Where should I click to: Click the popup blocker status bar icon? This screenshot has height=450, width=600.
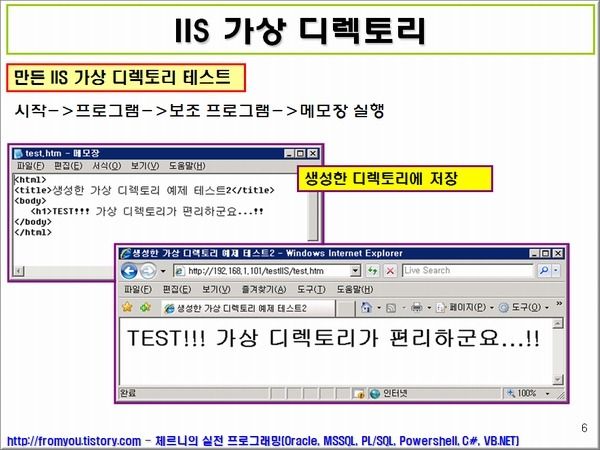pyautogui.click(x=359, y=393)
